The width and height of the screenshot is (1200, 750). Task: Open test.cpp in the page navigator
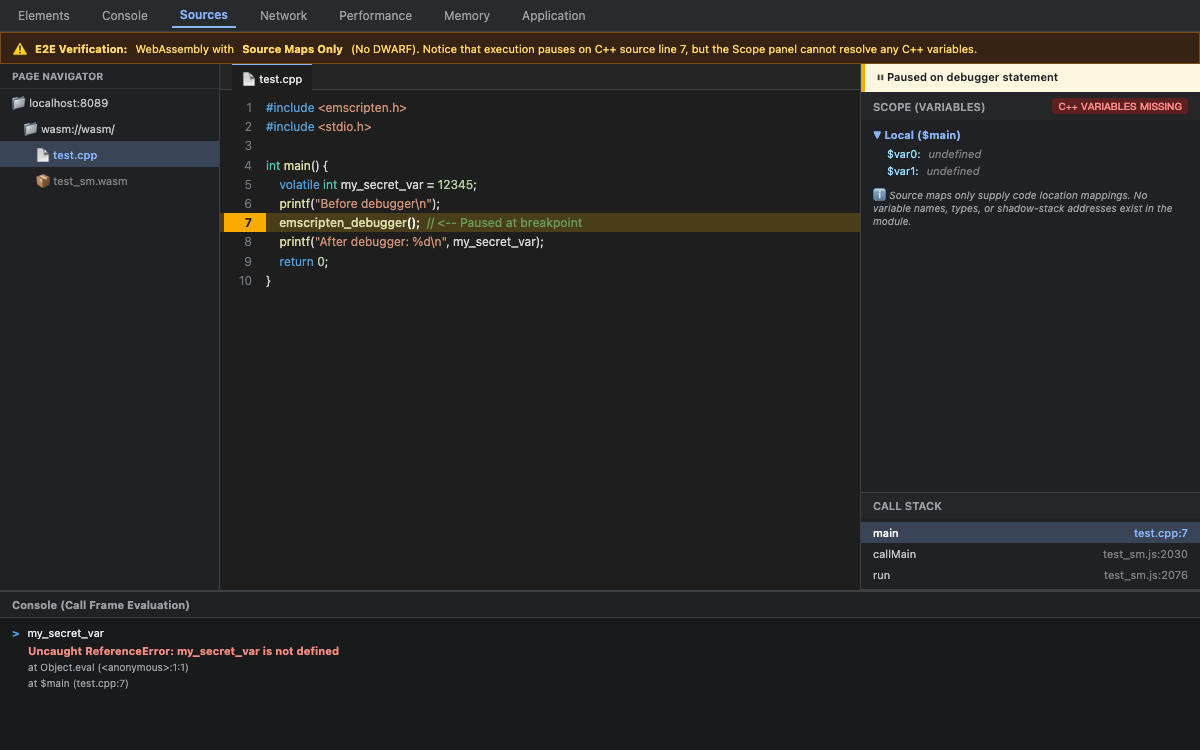click(x=109, y=155)
